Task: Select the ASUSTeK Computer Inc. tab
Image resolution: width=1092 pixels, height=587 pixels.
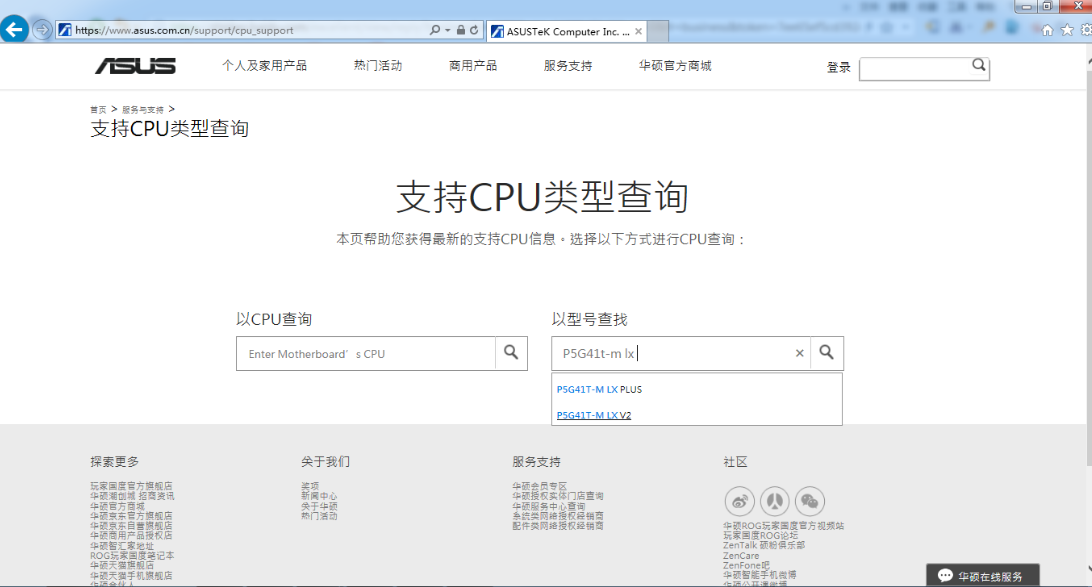Action: (567, 31)
